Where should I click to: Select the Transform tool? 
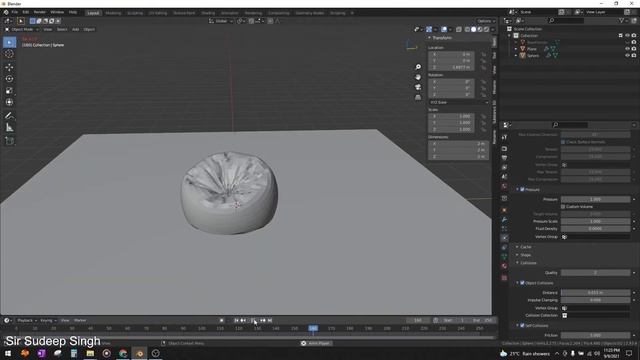point(9,102)
